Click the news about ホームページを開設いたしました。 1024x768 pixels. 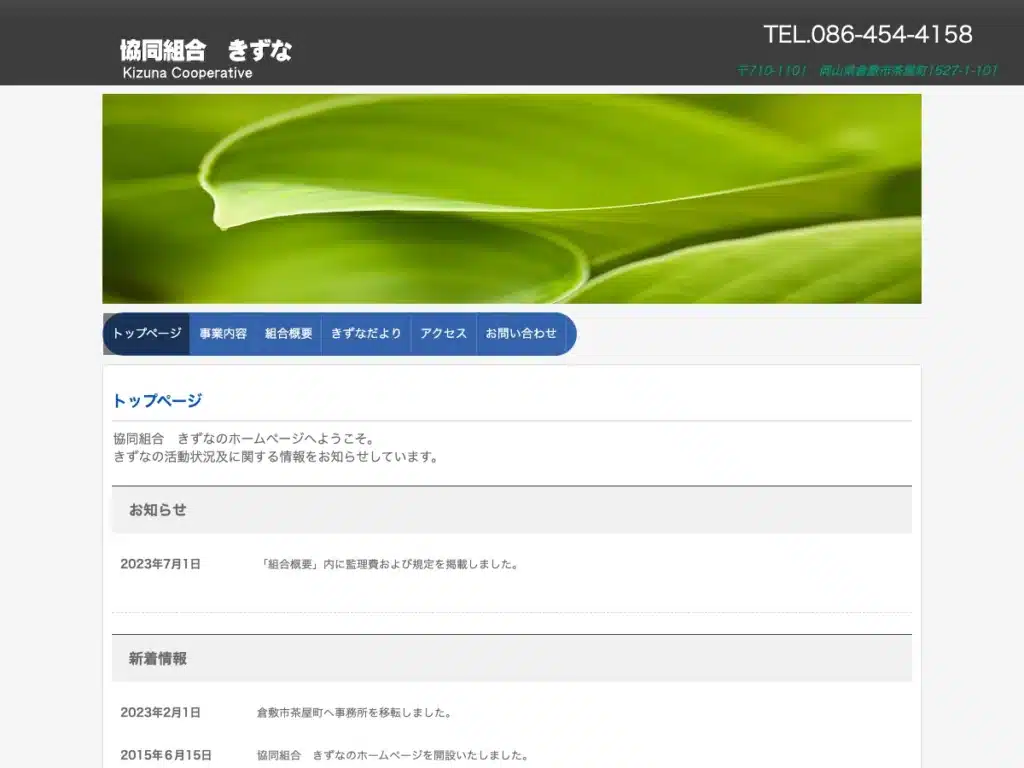click(392, 755)
